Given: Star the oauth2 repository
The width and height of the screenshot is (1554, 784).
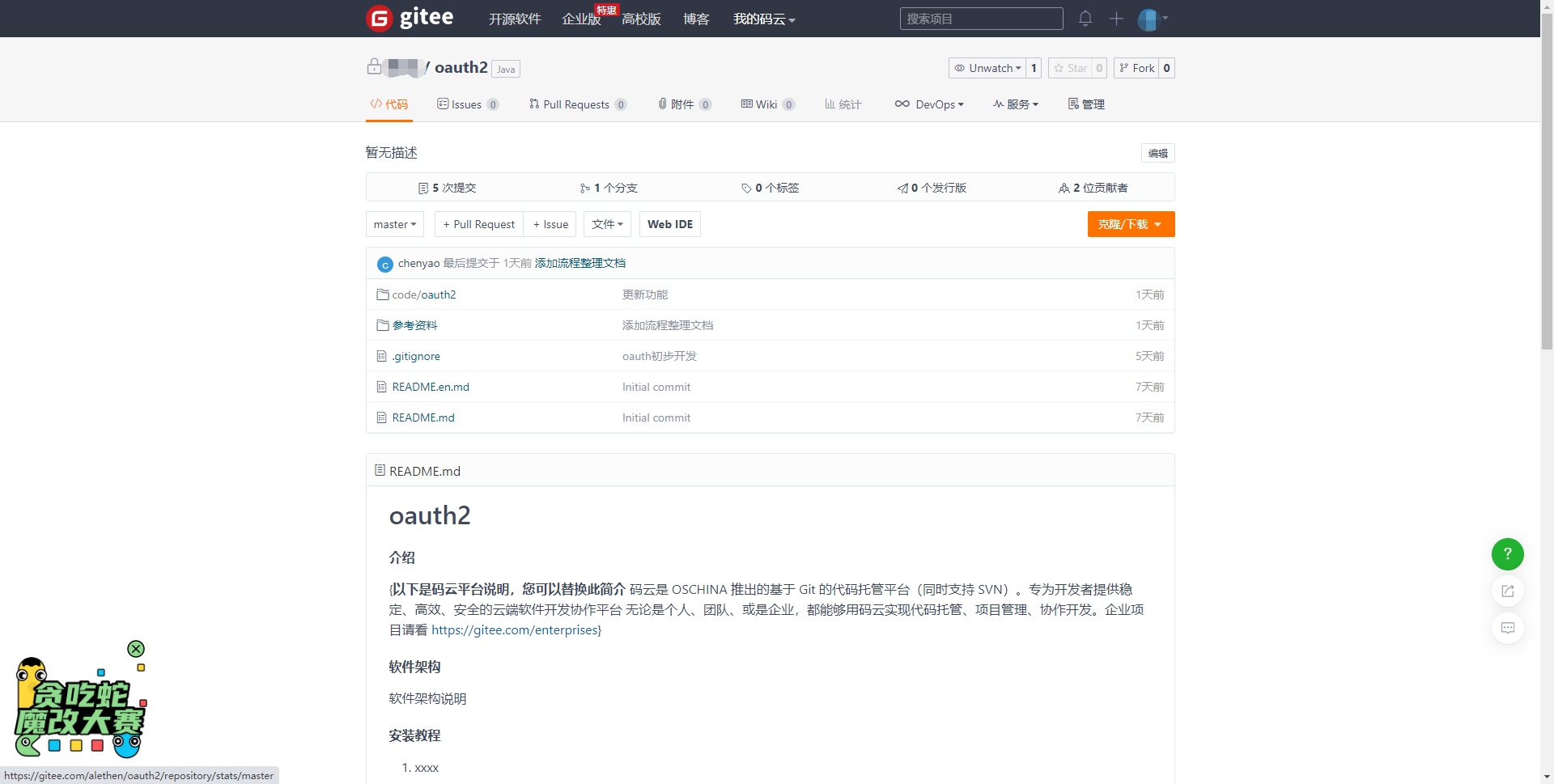Looking at the screenshot, I should (x=1070, y=68).
